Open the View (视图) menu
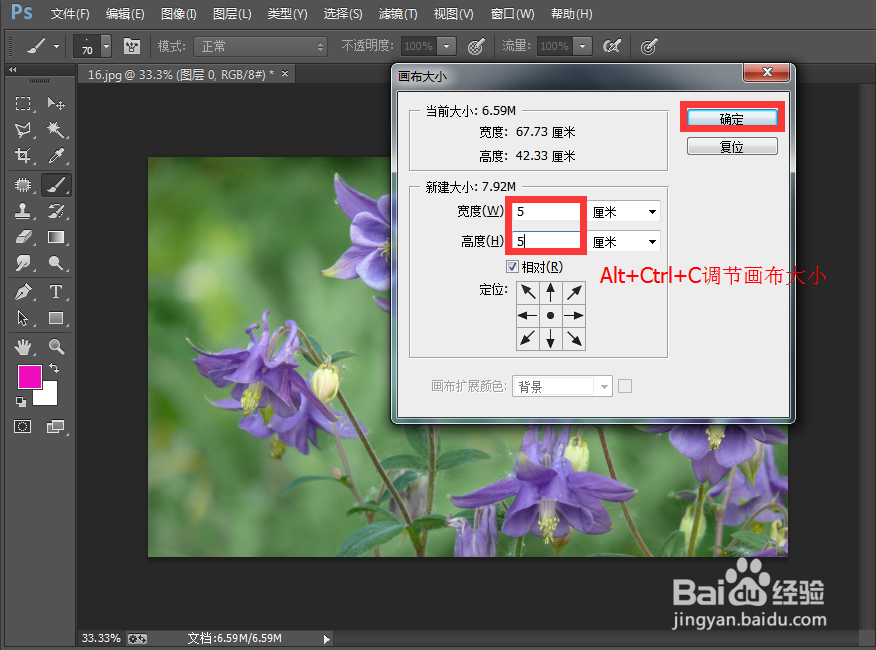The width and height of the screenshot is (876, 650). (x=453, y=14)
